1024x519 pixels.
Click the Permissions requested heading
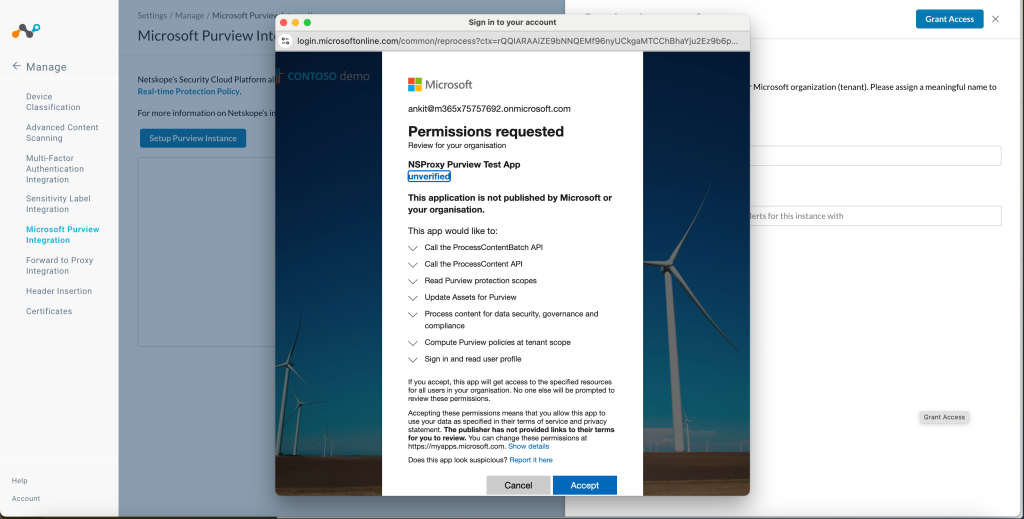486,131
